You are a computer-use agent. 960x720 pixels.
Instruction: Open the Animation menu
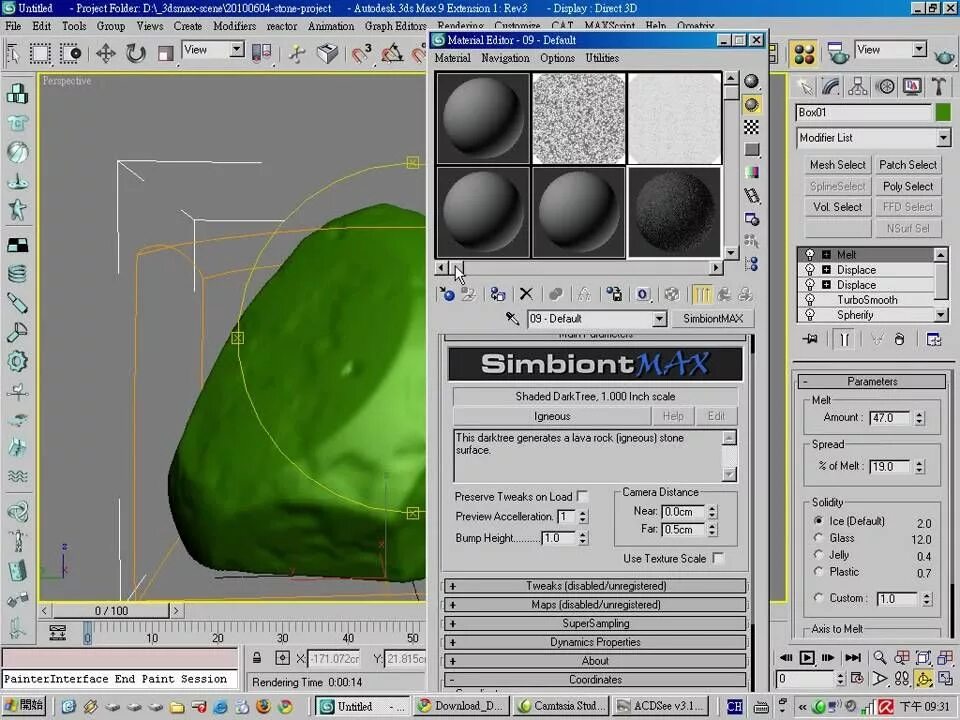point(331,26)
